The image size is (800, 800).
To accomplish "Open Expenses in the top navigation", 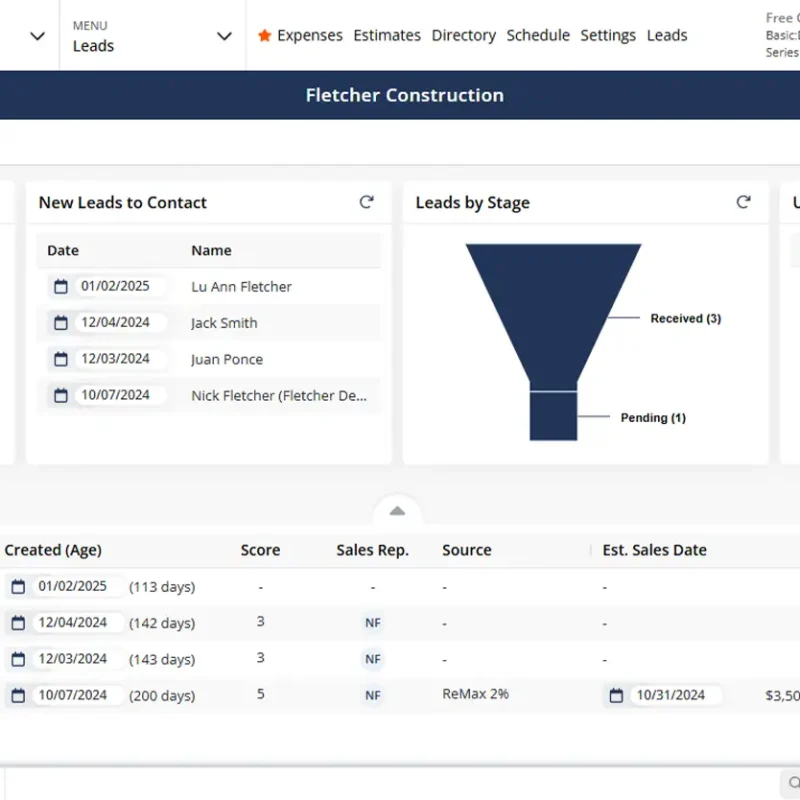I will point(310,35).
